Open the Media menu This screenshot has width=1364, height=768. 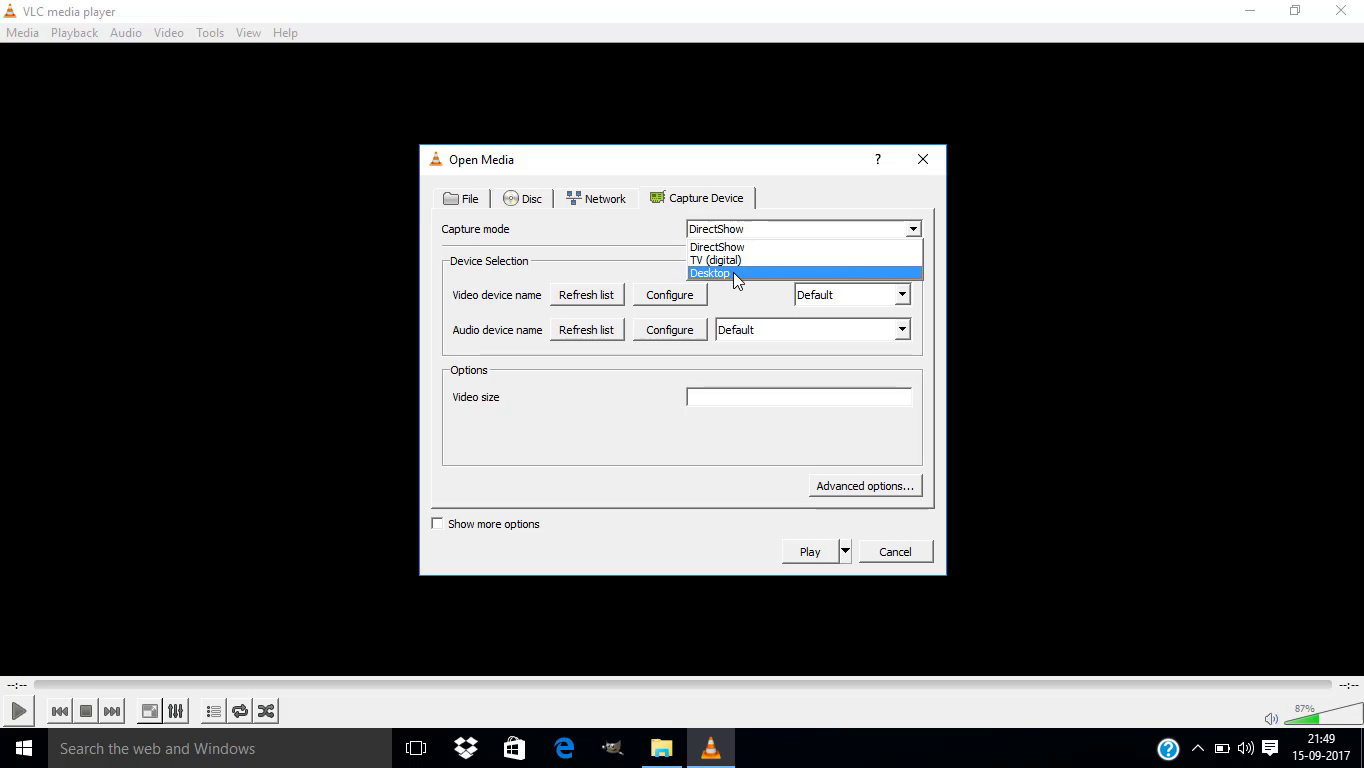coord(22,32)
